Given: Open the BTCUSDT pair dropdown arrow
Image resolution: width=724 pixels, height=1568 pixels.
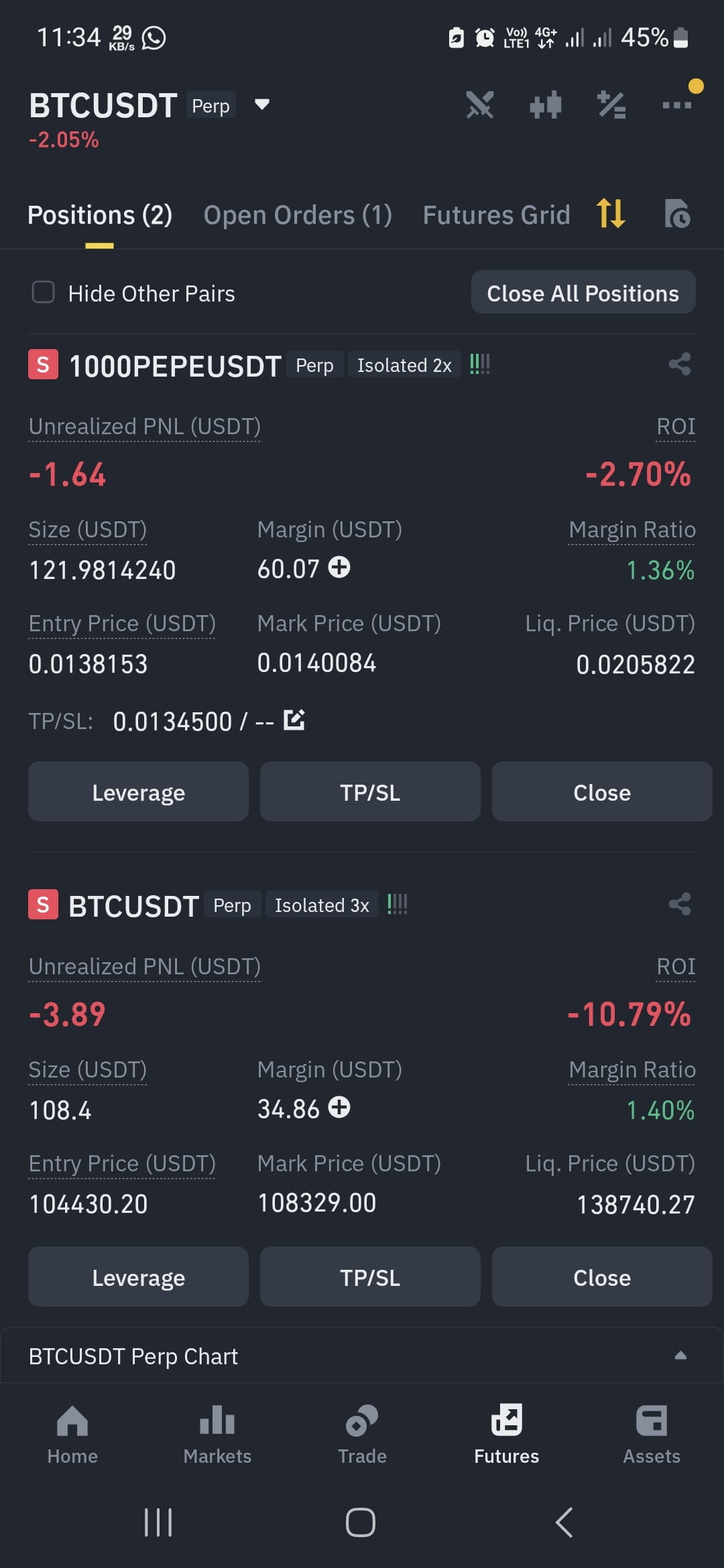Looking at the screenshot, I should tap(262, 105).
